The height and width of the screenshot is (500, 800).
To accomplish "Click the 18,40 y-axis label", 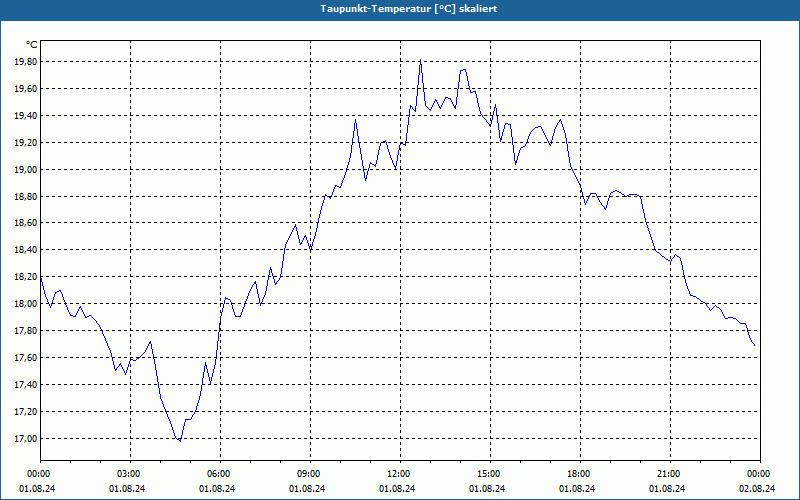I will 26,250.
